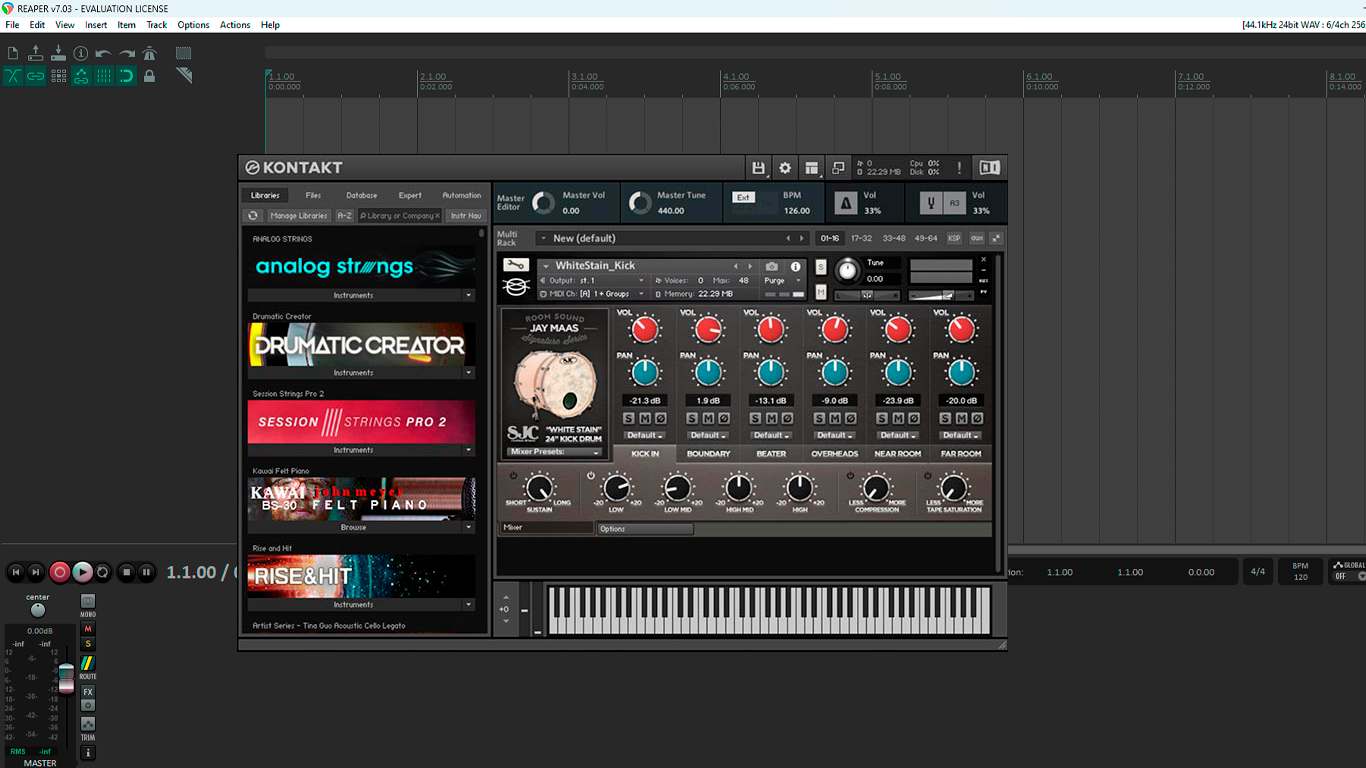
Task: Click the KICK IN volume knob
Action: (645, 329)
